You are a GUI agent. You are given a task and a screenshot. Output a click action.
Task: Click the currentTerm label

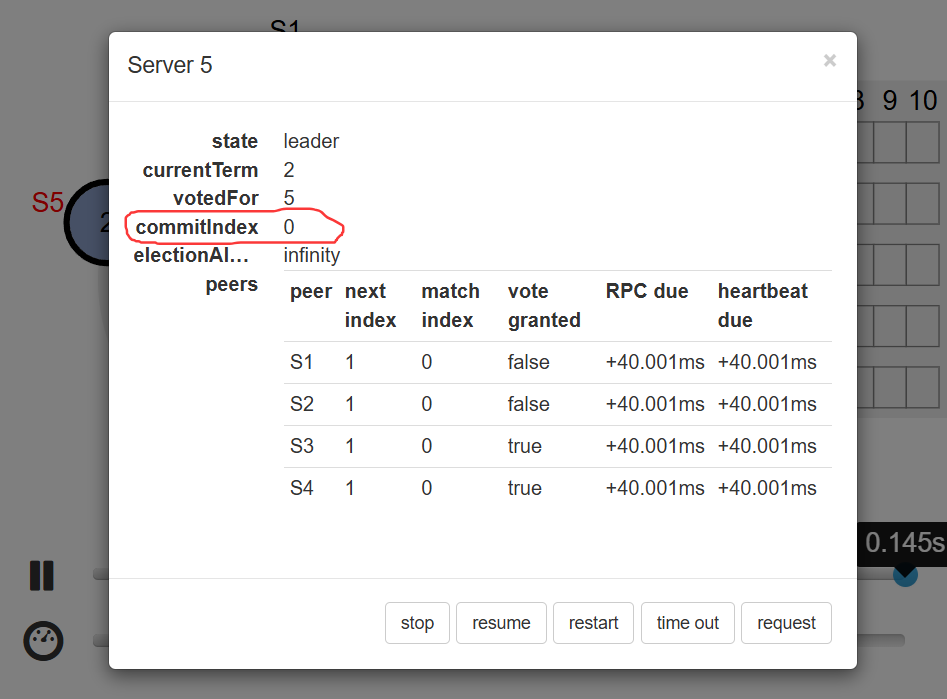[x=200, y=170]
